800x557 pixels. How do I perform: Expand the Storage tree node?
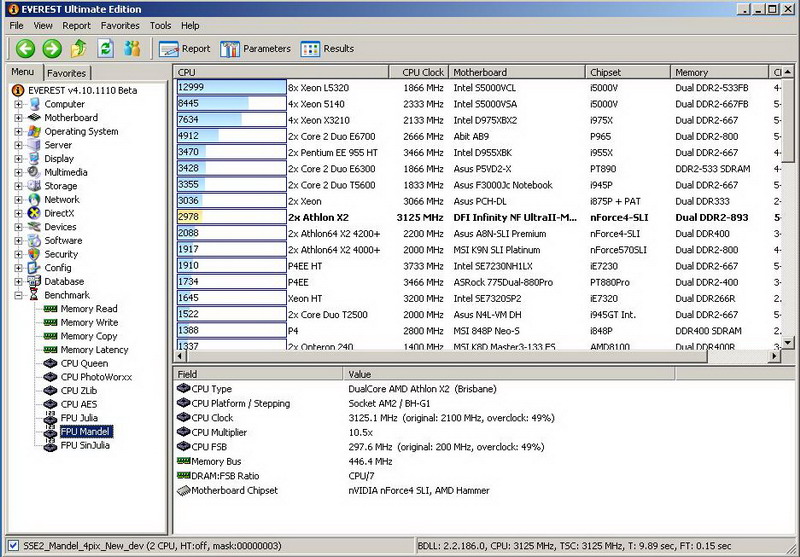19,186
